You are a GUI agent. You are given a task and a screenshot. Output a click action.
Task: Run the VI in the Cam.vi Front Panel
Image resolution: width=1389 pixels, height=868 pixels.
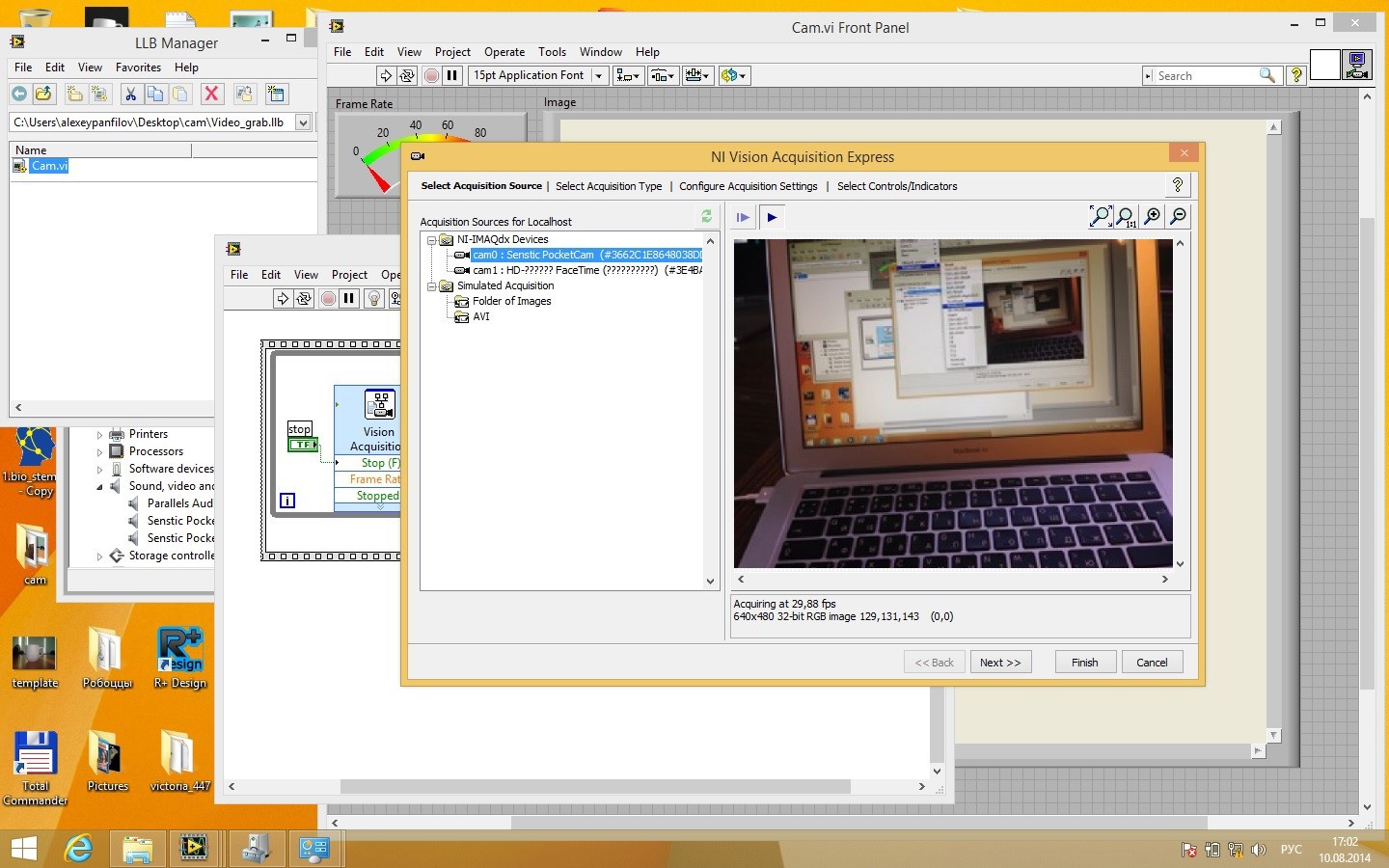click(386, 75)
